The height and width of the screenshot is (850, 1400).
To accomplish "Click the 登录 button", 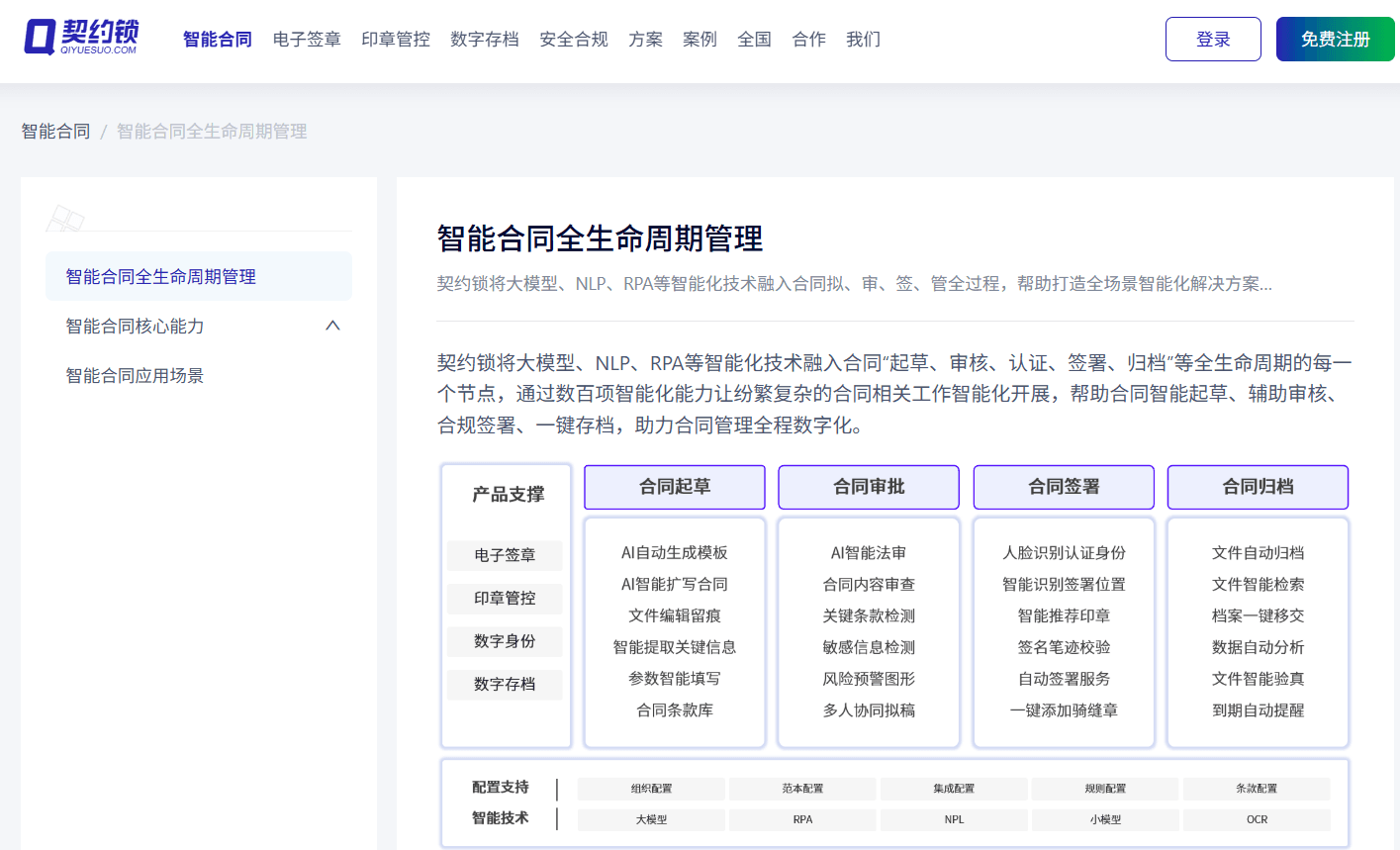I will coord(1213,40).
